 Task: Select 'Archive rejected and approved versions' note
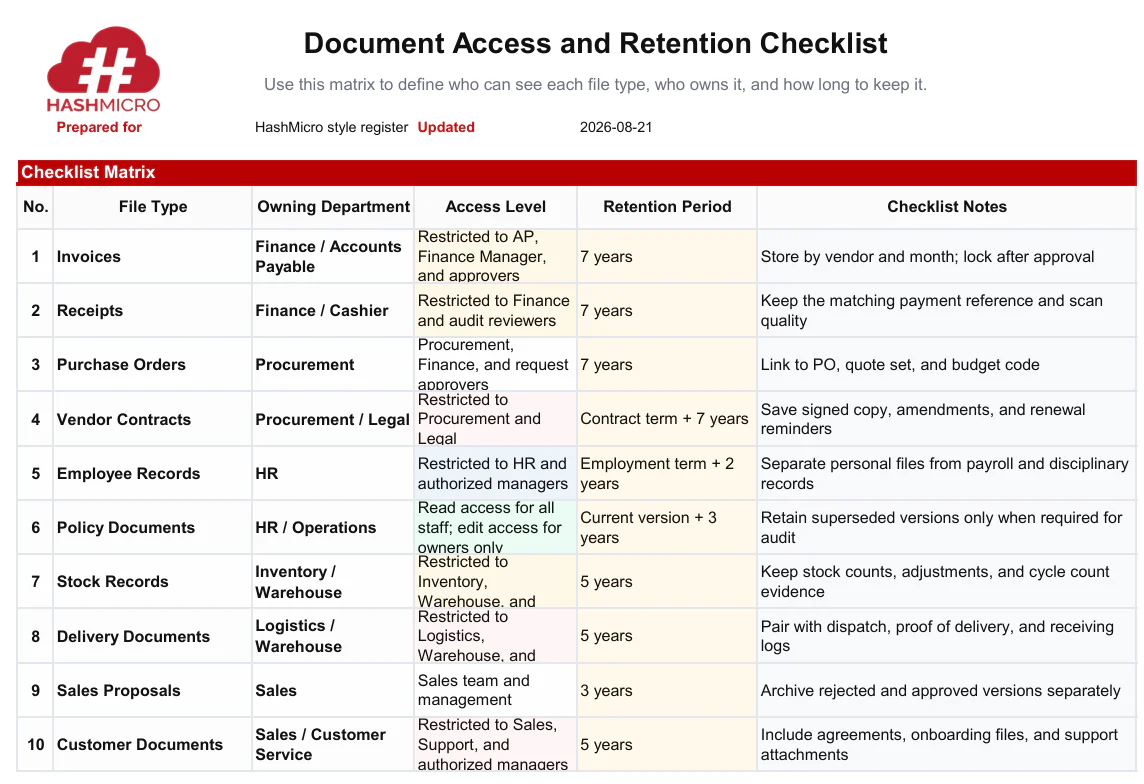pyautogui.click(x=946, y=690)
